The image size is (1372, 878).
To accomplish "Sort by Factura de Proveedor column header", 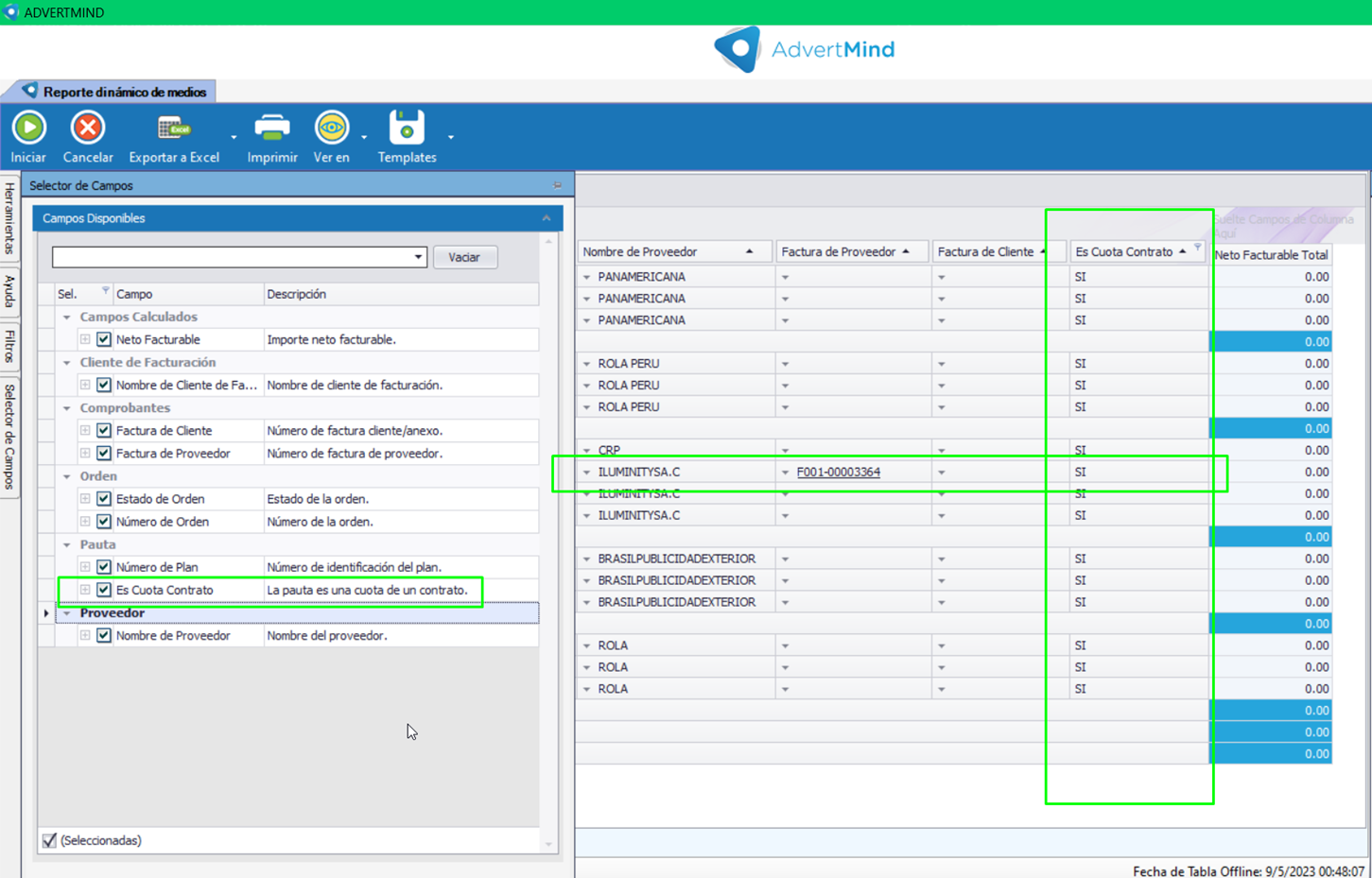I will click(x=852, y=251).
